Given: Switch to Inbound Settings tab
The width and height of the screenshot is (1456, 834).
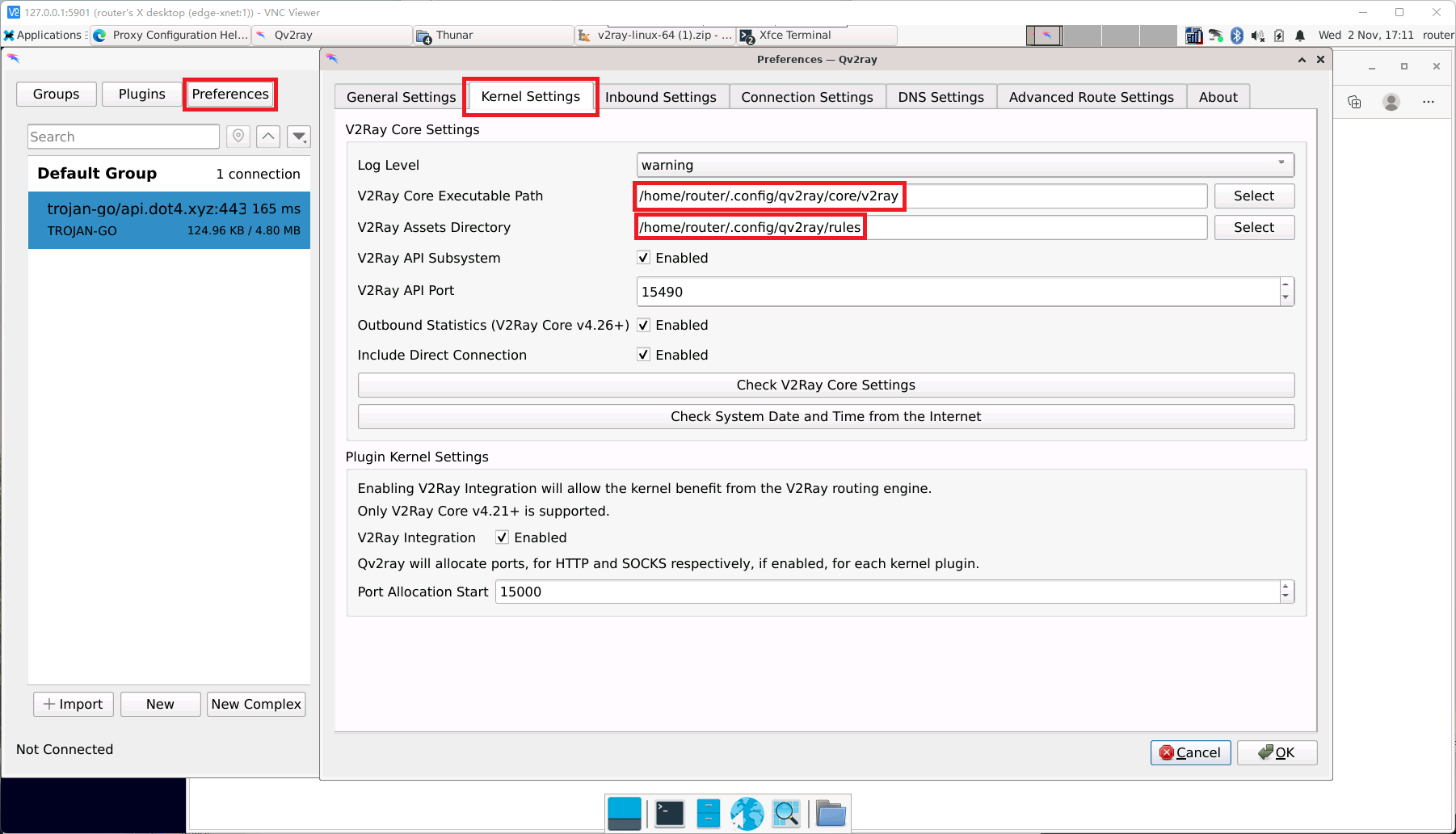Looking at the screenshot, I should [x=661, y=97].
